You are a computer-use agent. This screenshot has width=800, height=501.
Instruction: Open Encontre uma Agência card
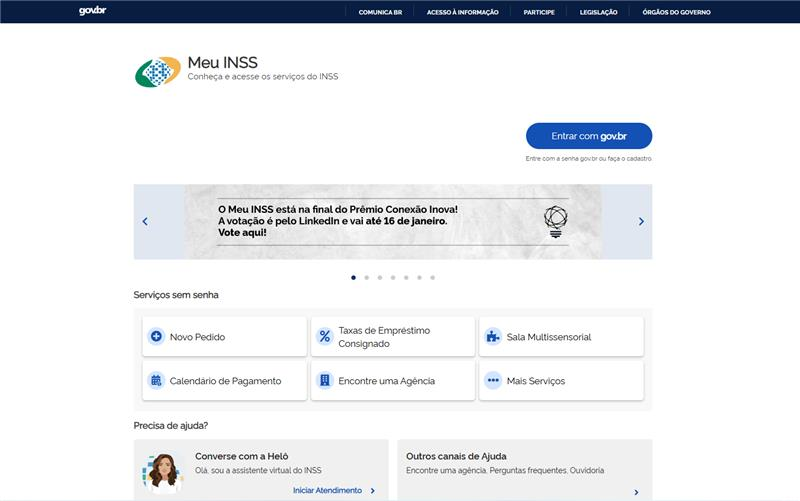click(x=393, y=381)
